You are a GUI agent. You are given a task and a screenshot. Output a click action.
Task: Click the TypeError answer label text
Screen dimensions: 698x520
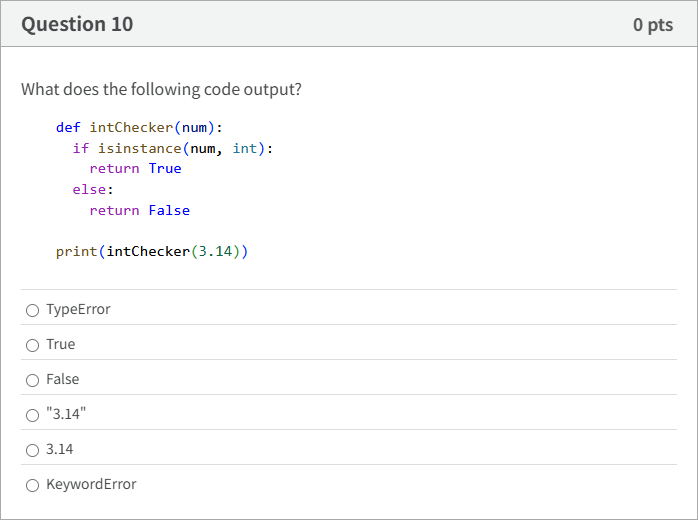pos(78,309)
